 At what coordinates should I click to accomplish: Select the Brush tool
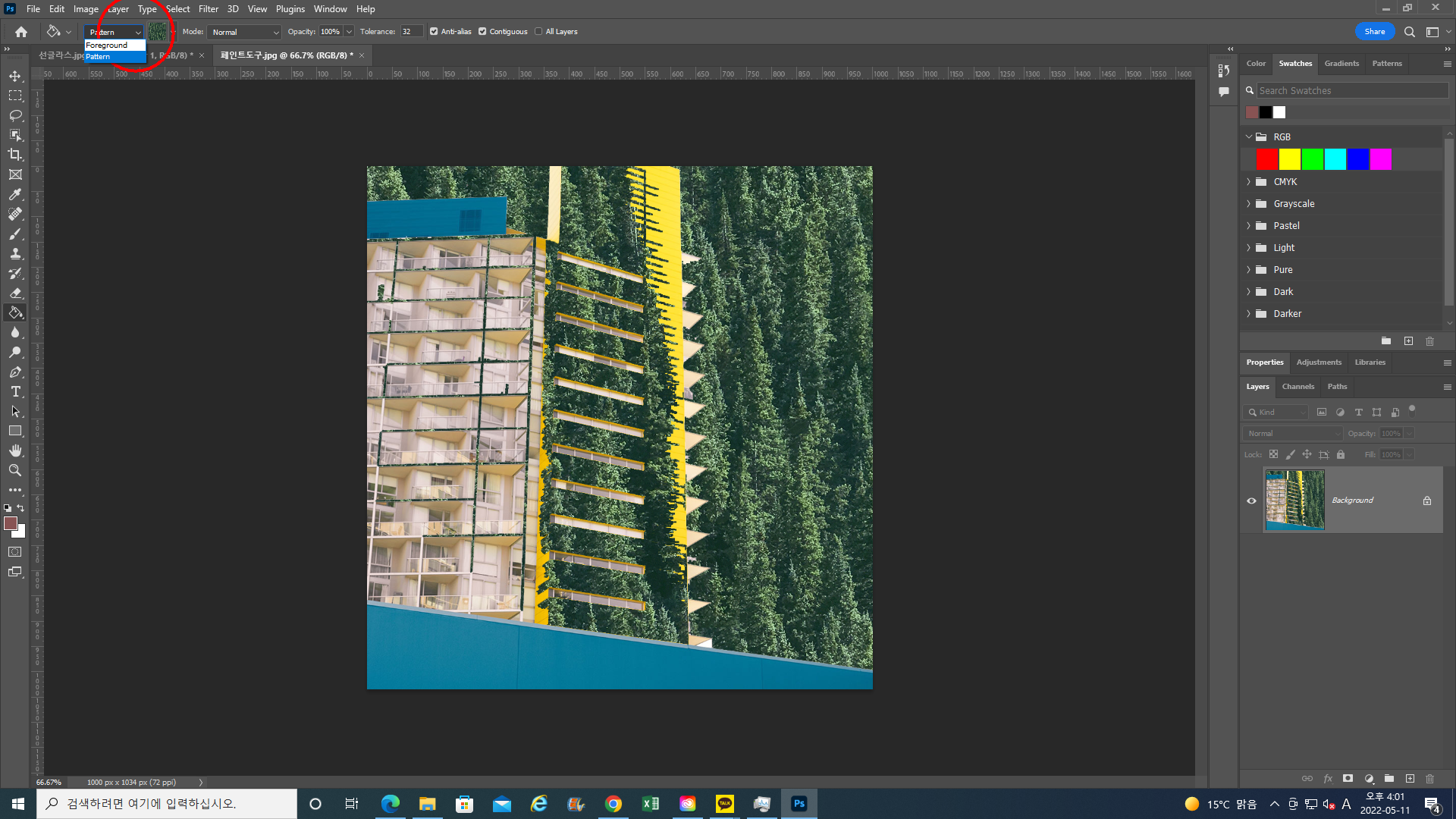click(15, 234)
